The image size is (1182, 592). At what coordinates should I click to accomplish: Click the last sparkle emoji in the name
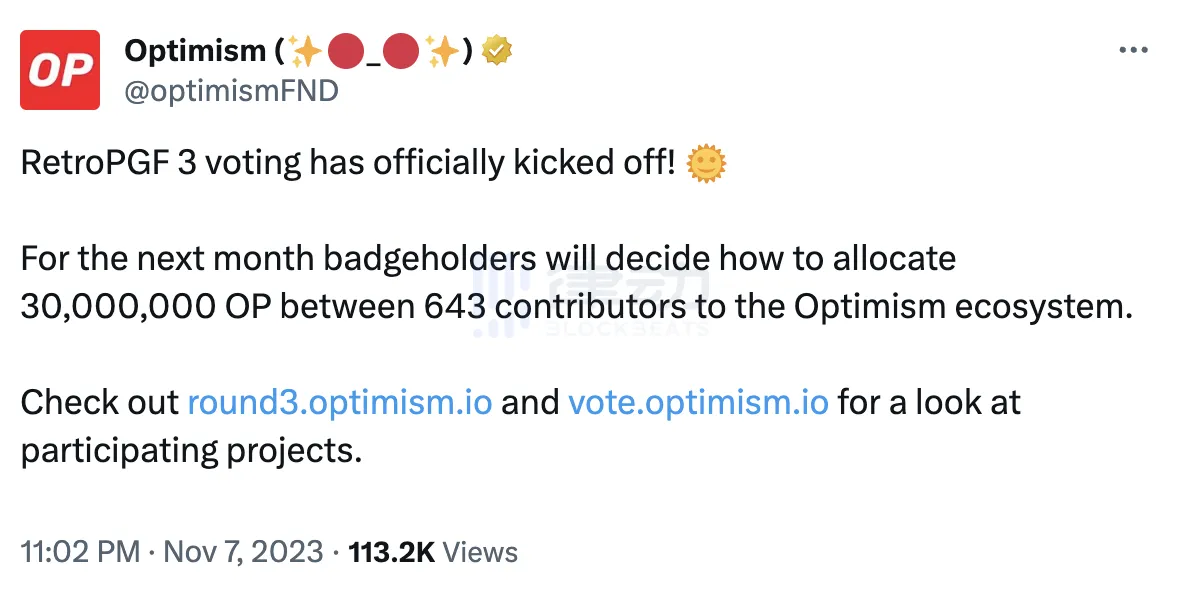click(x=441, y=52)
